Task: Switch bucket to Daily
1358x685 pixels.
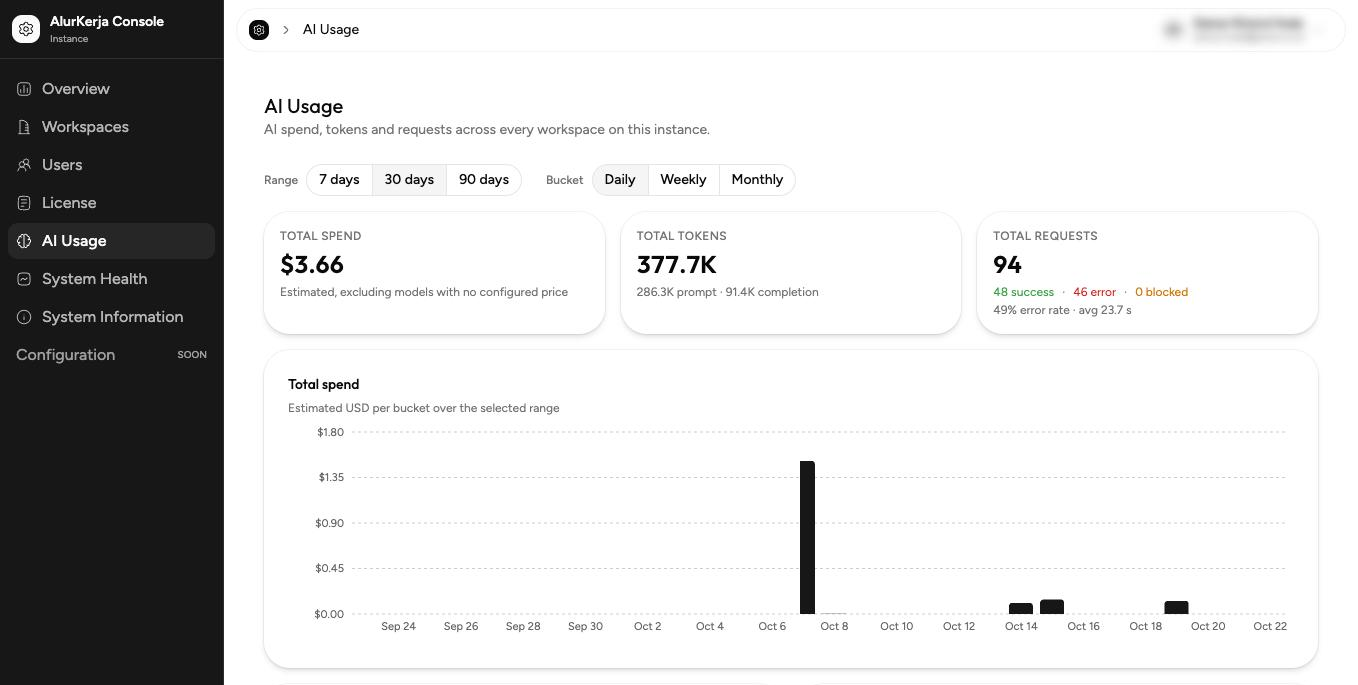Action: [620, 180]
